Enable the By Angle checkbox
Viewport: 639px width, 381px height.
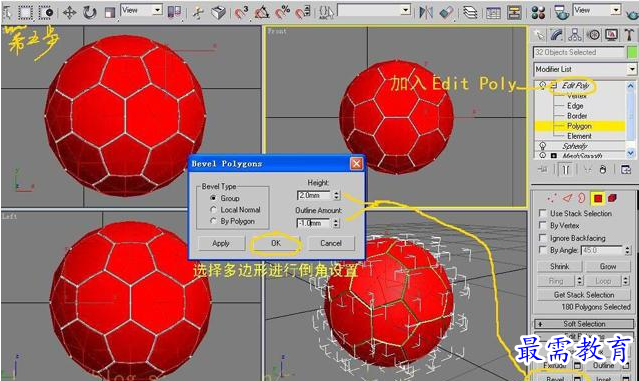pyautogui.click(x=542, y=250)
